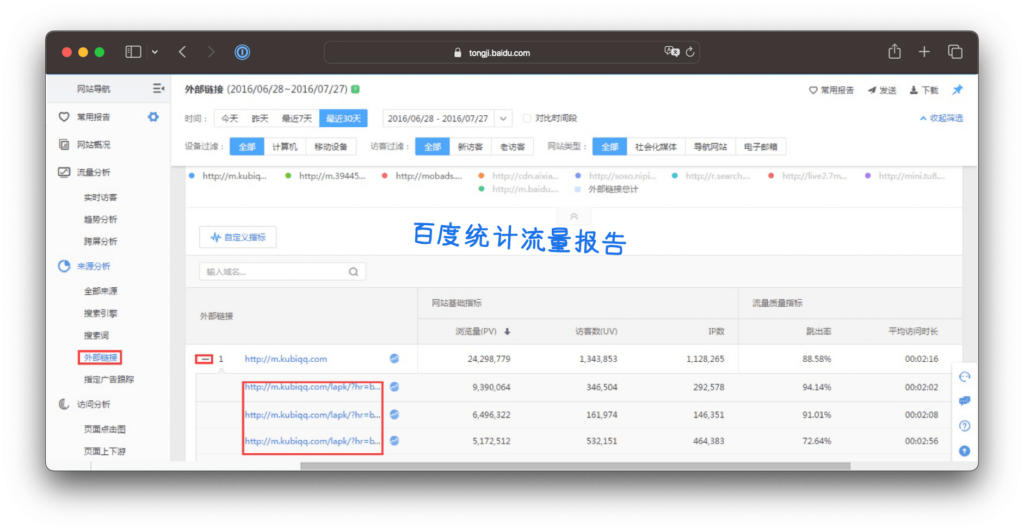Open 趋势分析 report
The image size is (1024, 531).
101,219
